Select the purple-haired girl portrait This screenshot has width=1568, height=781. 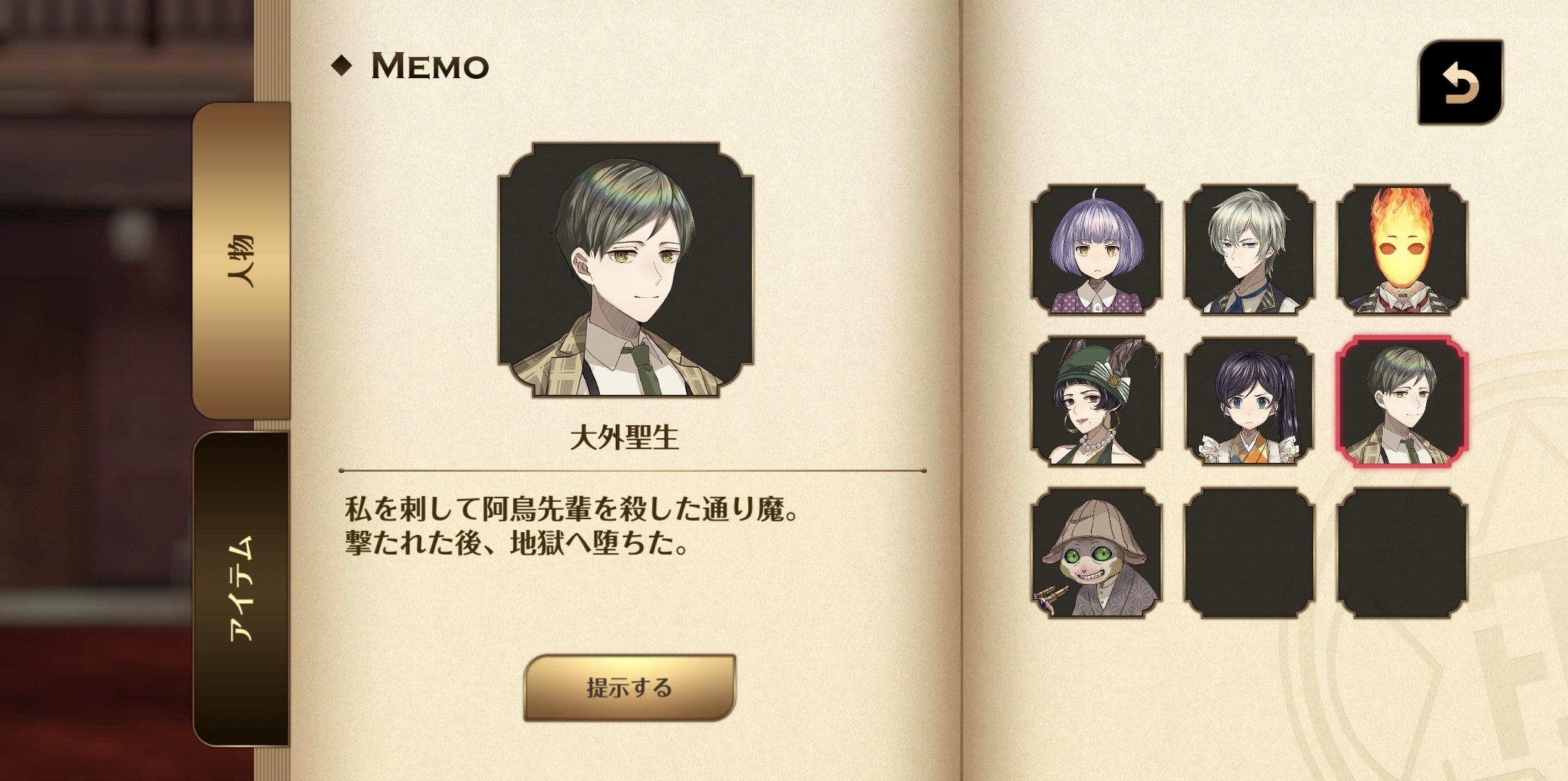pos(1096,249)
